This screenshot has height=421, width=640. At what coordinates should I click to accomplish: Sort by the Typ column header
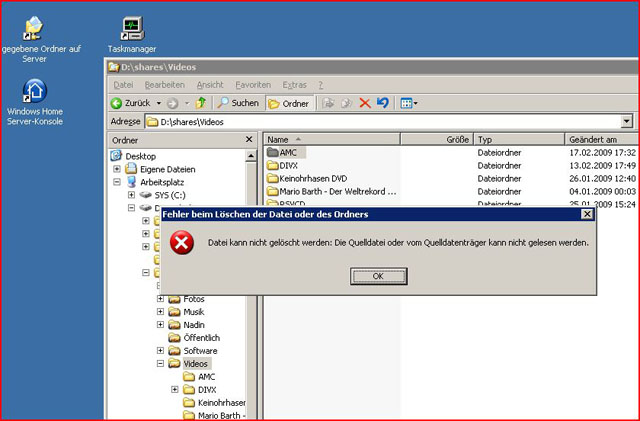point(519,139)
